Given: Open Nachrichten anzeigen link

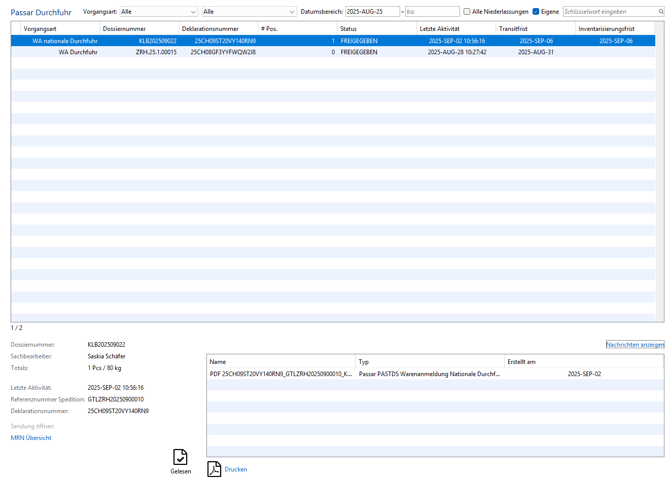Looking at the screenshot, I should (x=635, y=344).
